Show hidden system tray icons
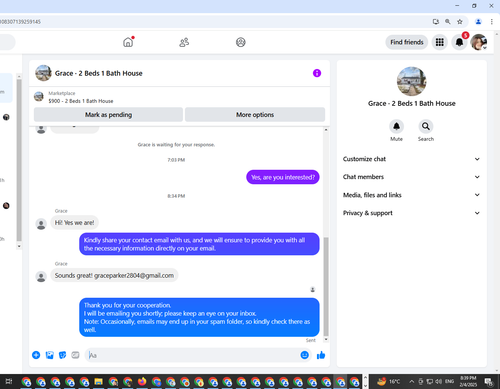 [412, 381]
